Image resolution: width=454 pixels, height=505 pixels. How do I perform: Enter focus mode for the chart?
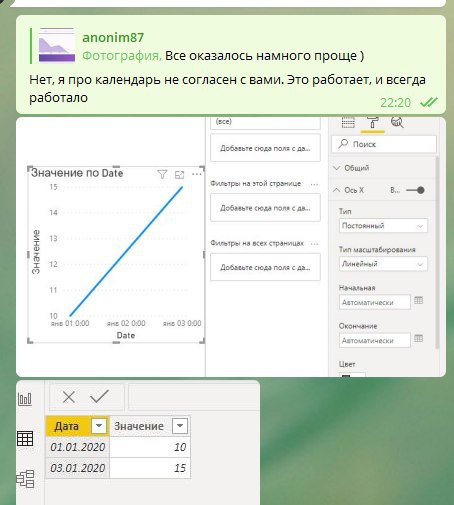point(179,174)
